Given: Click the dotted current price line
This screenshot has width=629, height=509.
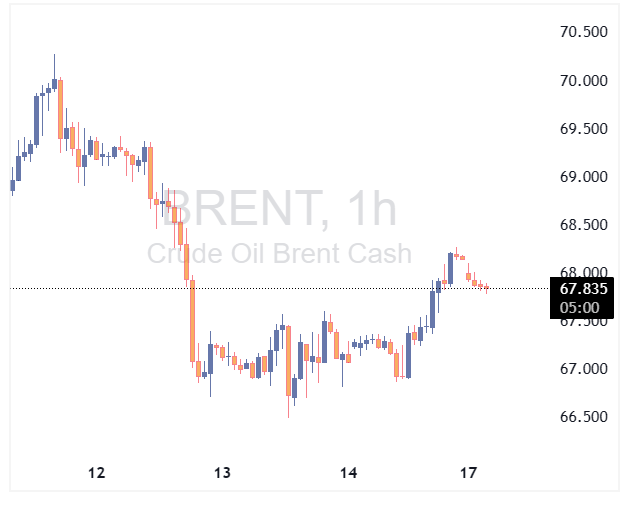Looking at the screenshot, I should click(x=300, y=289).
